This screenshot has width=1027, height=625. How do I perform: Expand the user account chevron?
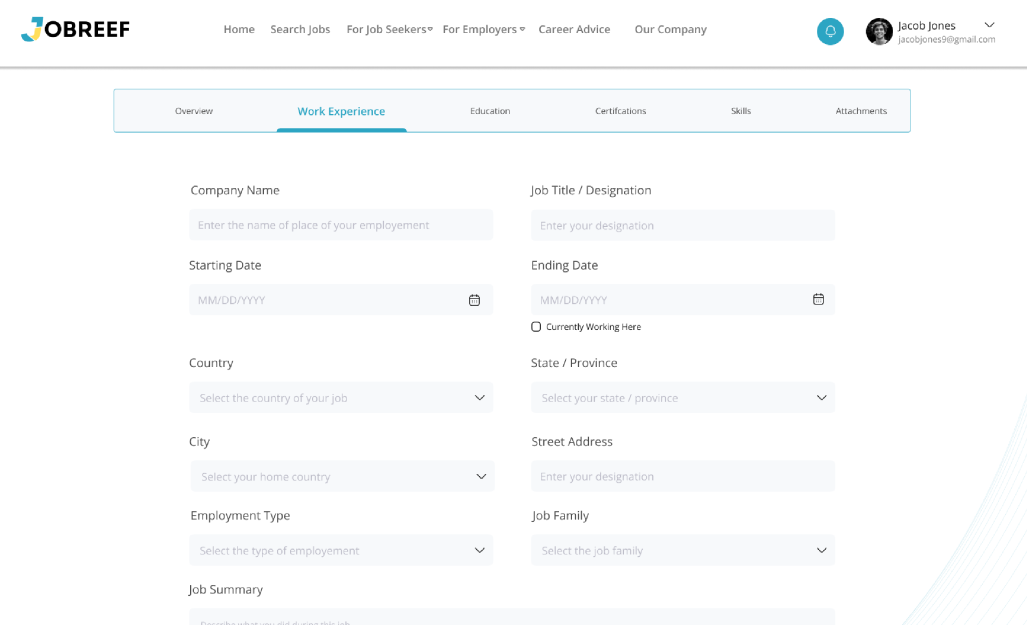pyautogui.click(x=989, y=25)
